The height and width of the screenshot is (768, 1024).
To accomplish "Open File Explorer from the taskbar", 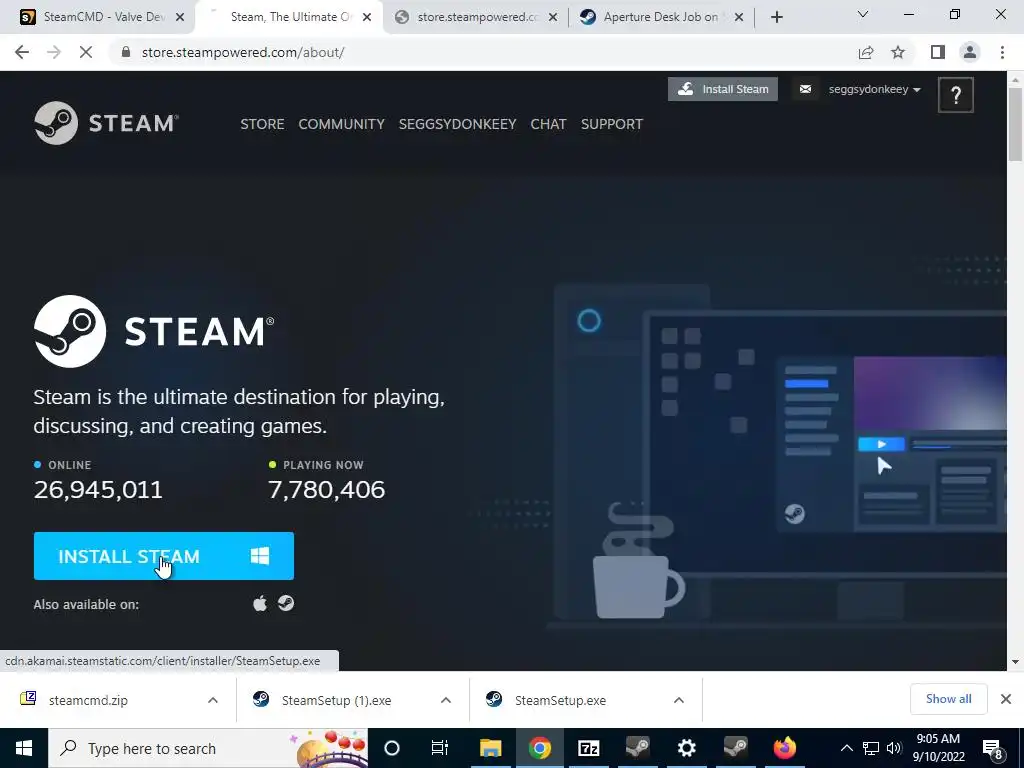I will point(490,748).
